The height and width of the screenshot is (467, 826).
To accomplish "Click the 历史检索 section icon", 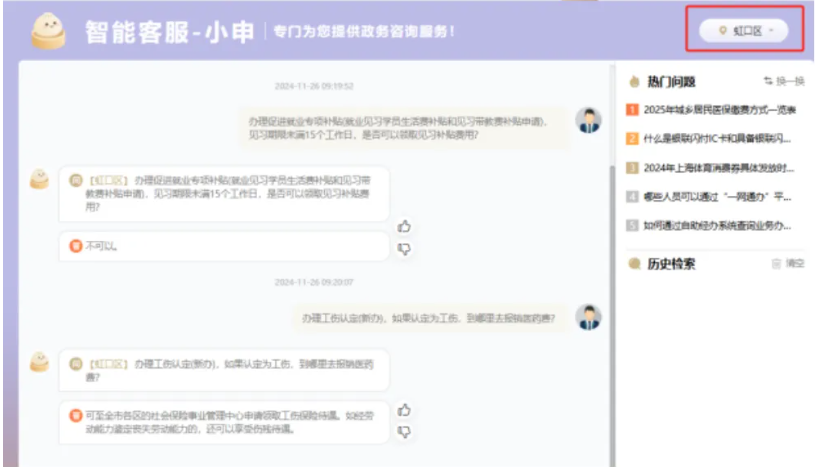I will (634, 263).
